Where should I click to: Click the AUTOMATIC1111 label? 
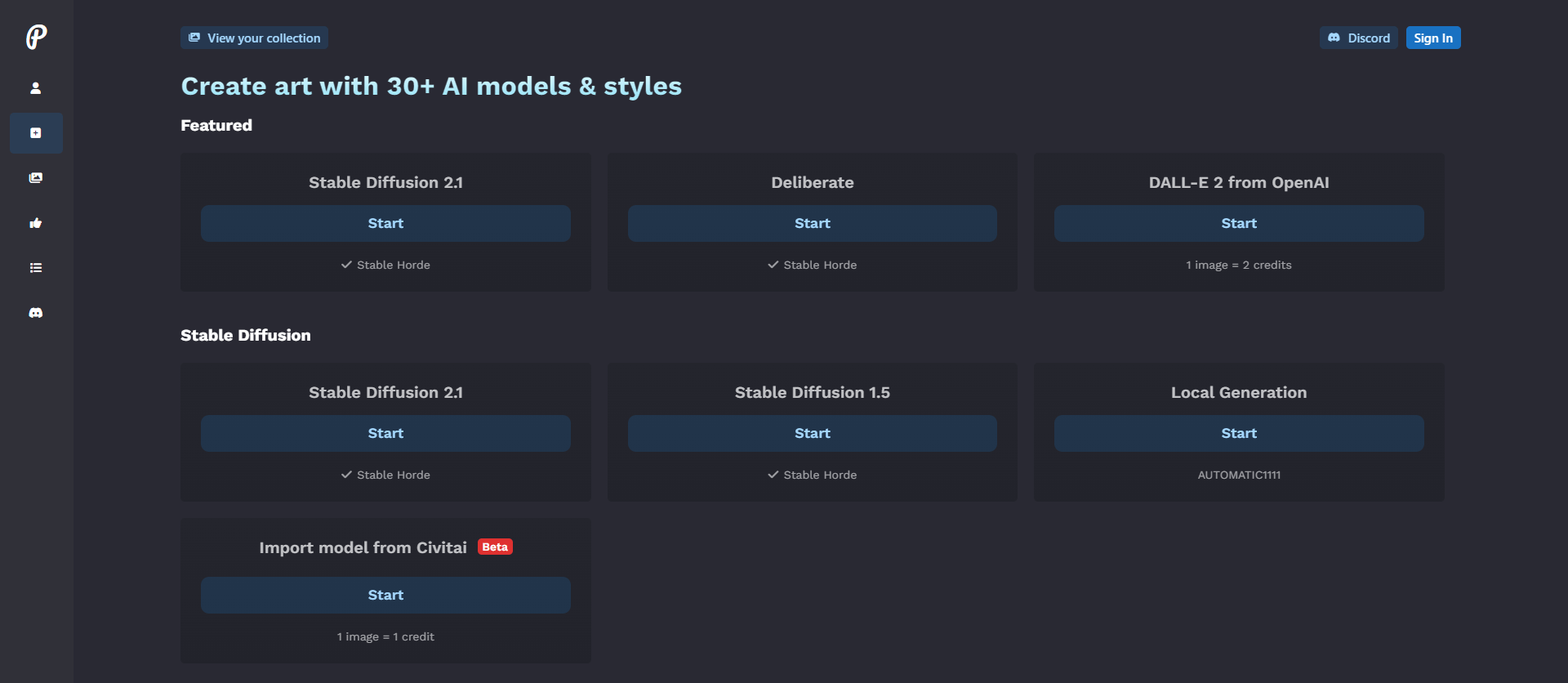(x=1239, y=475)
